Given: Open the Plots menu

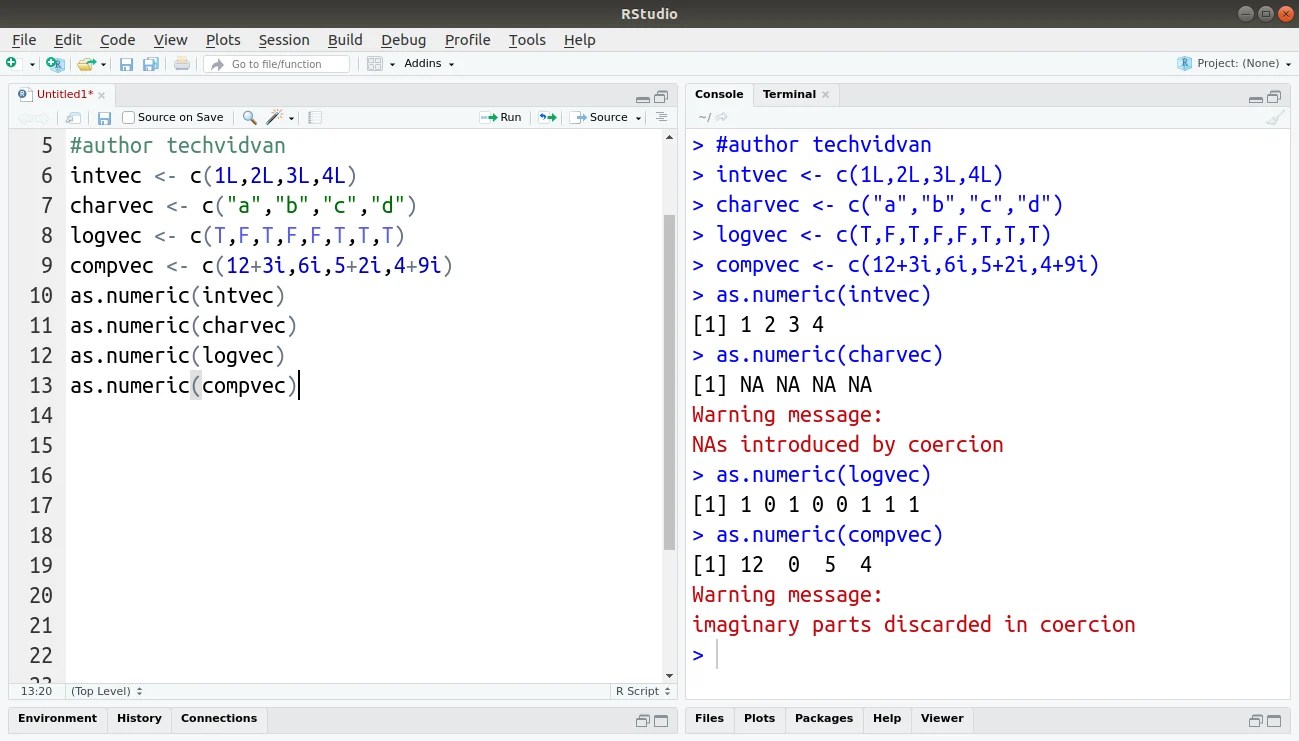Looking at the screenshot, I should click(x=223, y=40).
